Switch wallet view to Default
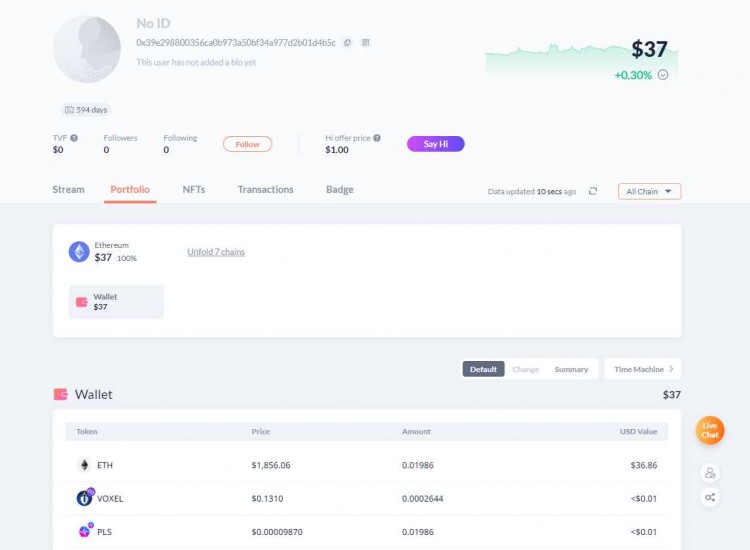The height and width of the screenshot is (550, 750). (483, 369)
